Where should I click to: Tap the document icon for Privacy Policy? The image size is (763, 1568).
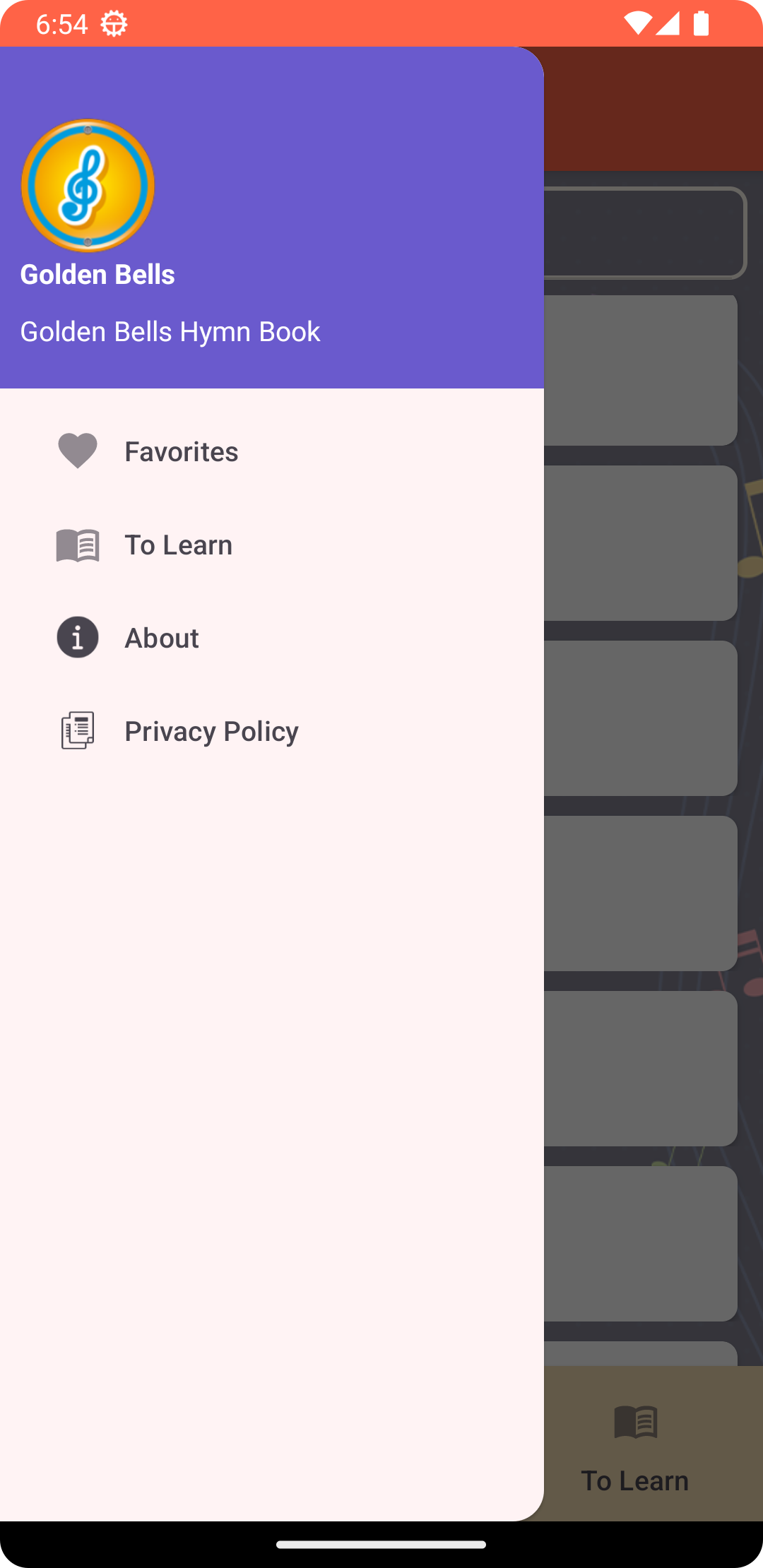tap(78, 730)
